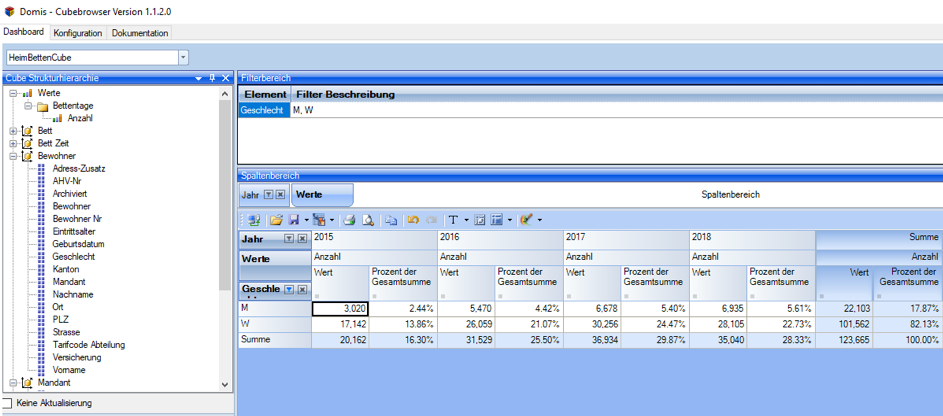943x416 pixels.
Task: Click the export grid toolbar icon
Action: click(319, 220)
